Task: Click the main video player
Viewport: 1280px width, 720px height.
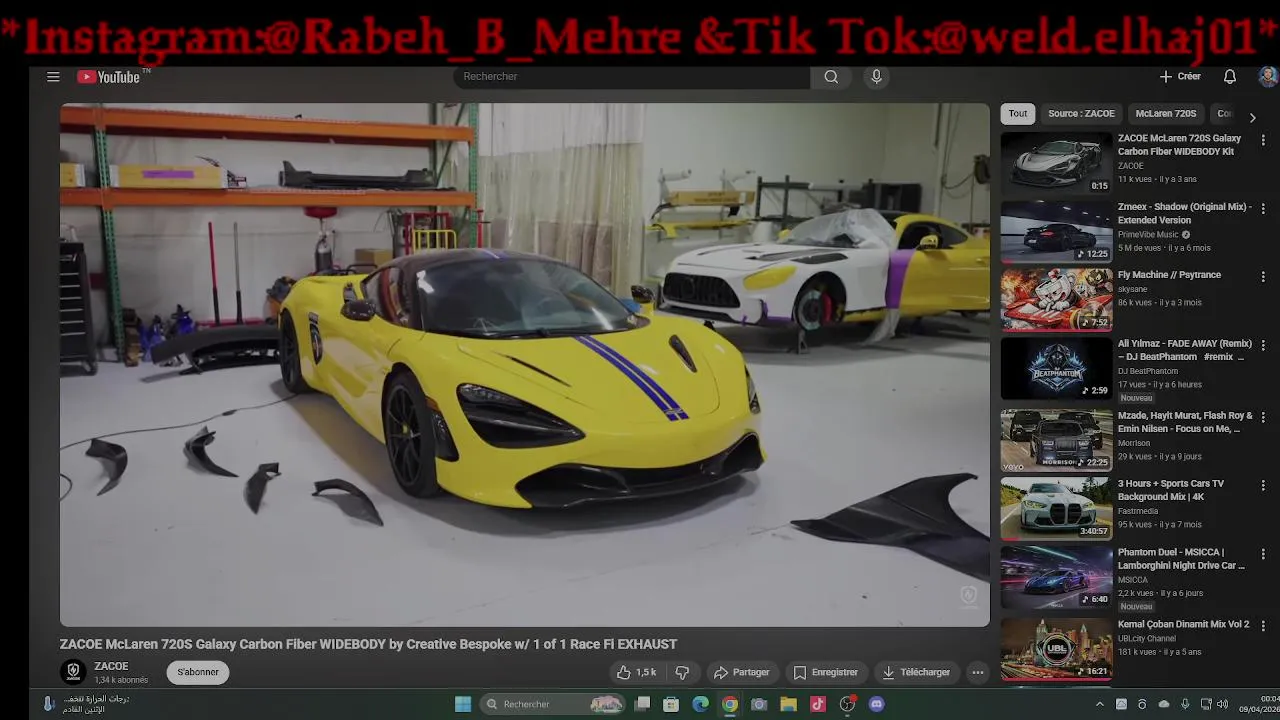Action: click(x=525, y=365)
